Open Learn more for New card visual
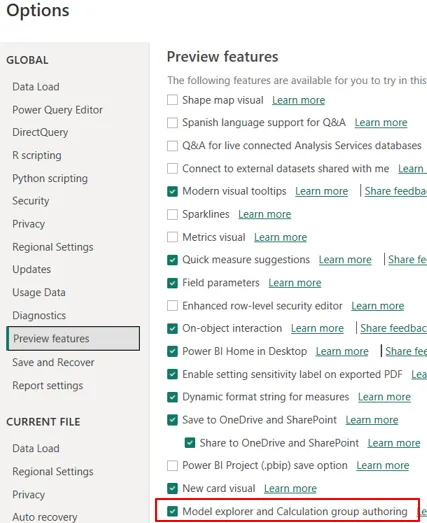Screen dimensions: 427x523 click(x=290, y=488)
